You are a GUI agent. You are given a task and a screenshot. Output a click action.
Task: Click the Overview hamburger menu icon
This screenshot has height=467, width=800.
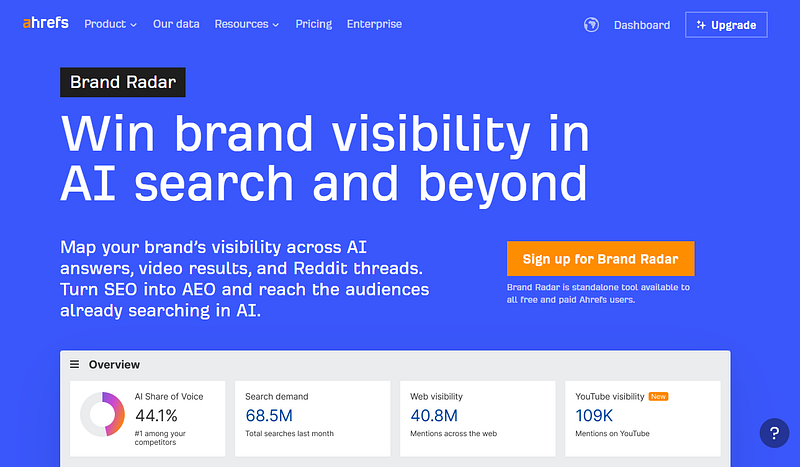point(74,364)
